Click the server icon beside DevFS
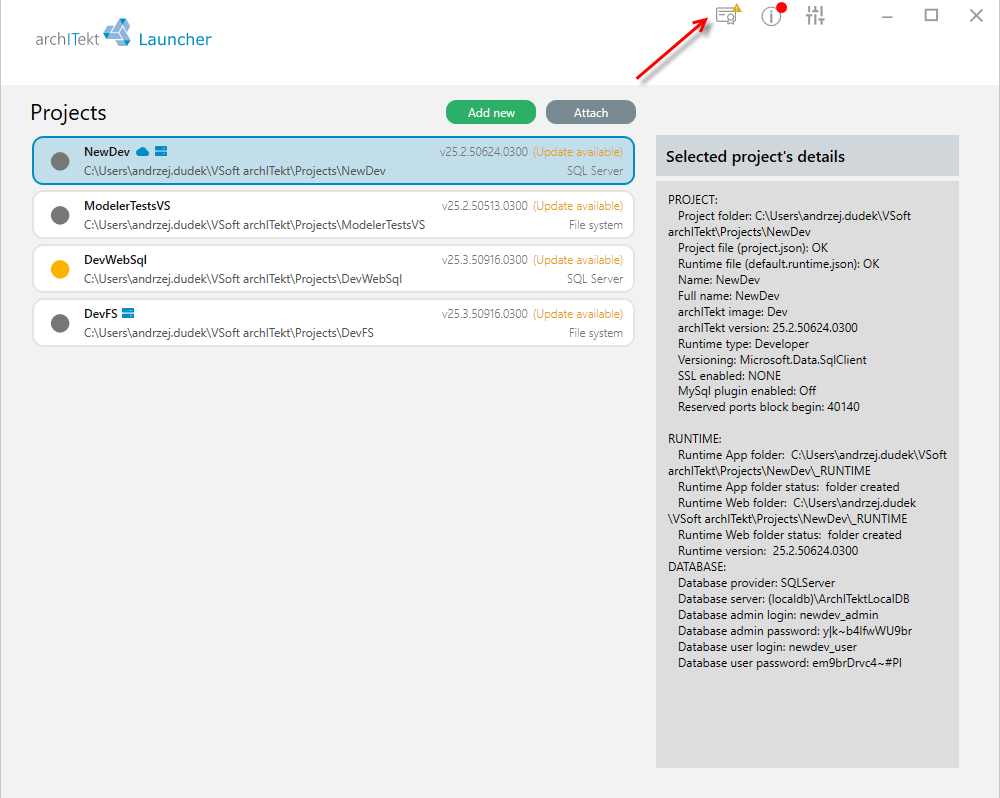 coord(128,313)
